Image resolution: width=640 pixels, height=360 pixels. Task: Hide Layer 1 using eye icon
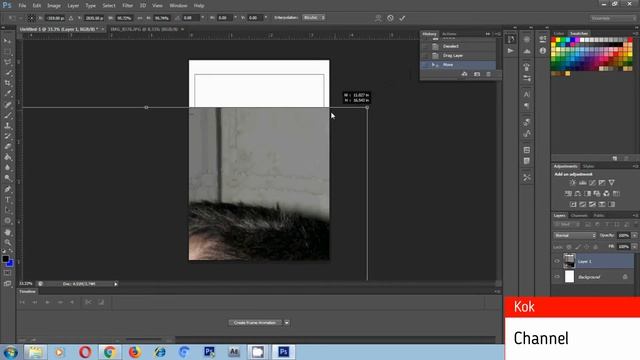pyautogui.click(x=557, y=261)
